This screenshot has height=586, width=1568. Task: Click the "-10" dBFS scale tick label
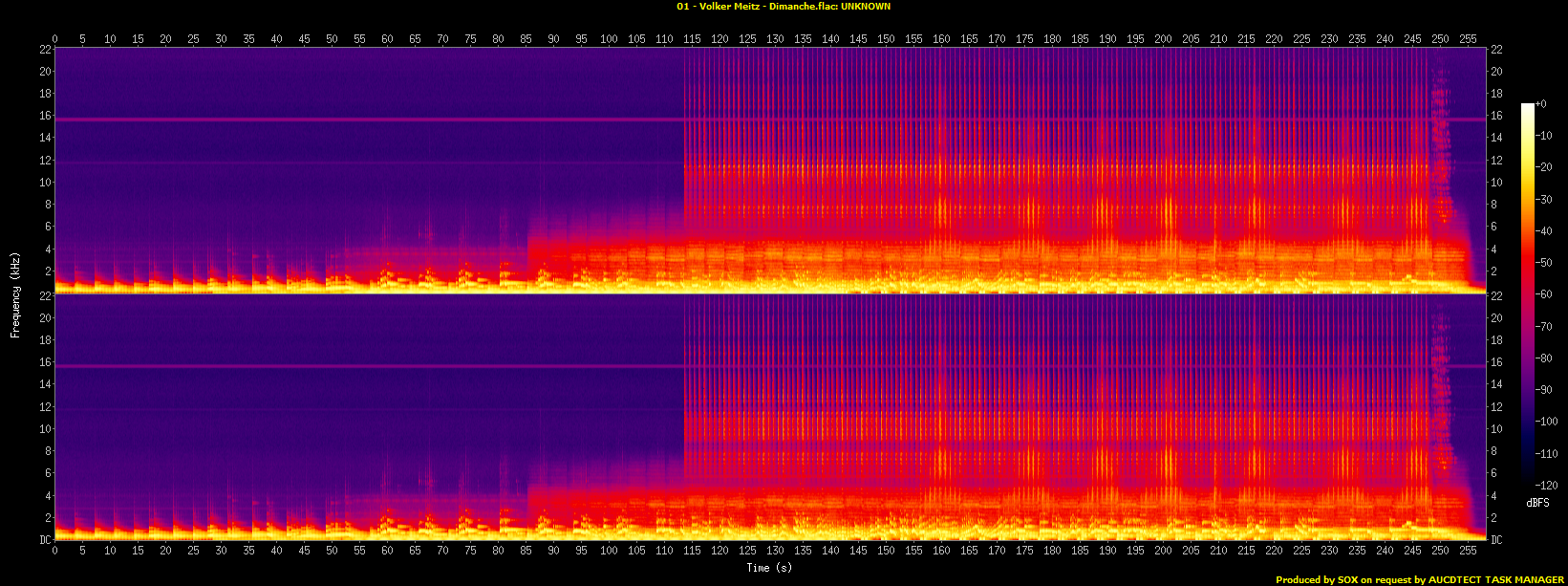(x=1544, y=135)
